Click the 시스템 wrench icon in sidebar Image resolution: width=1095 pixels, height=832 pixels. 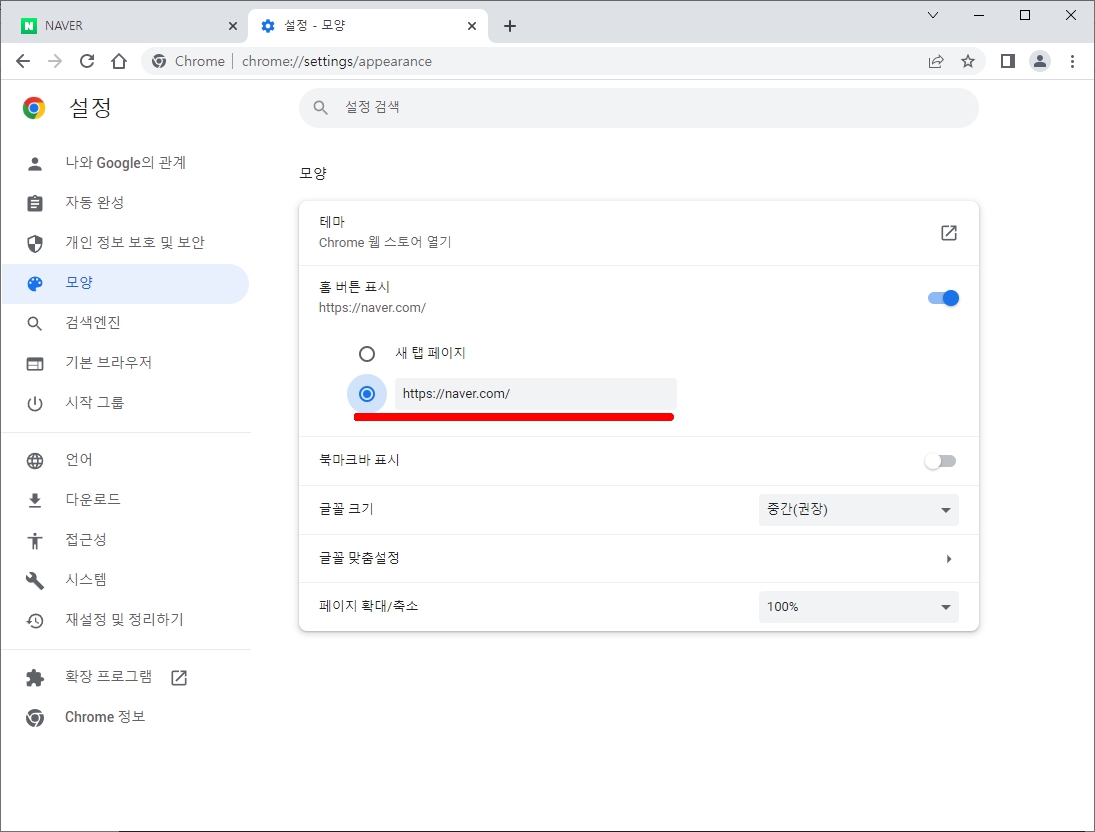coord(35,580)
